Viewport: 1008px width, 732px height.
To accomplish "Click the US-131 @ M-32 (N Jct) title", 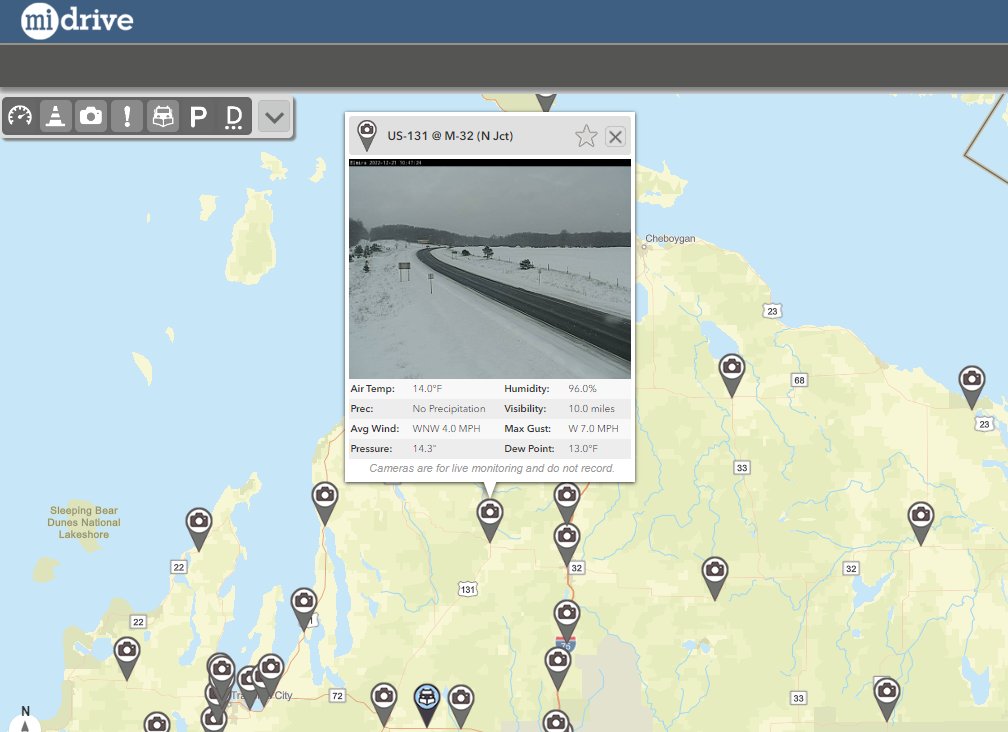I will pos(450,136).
